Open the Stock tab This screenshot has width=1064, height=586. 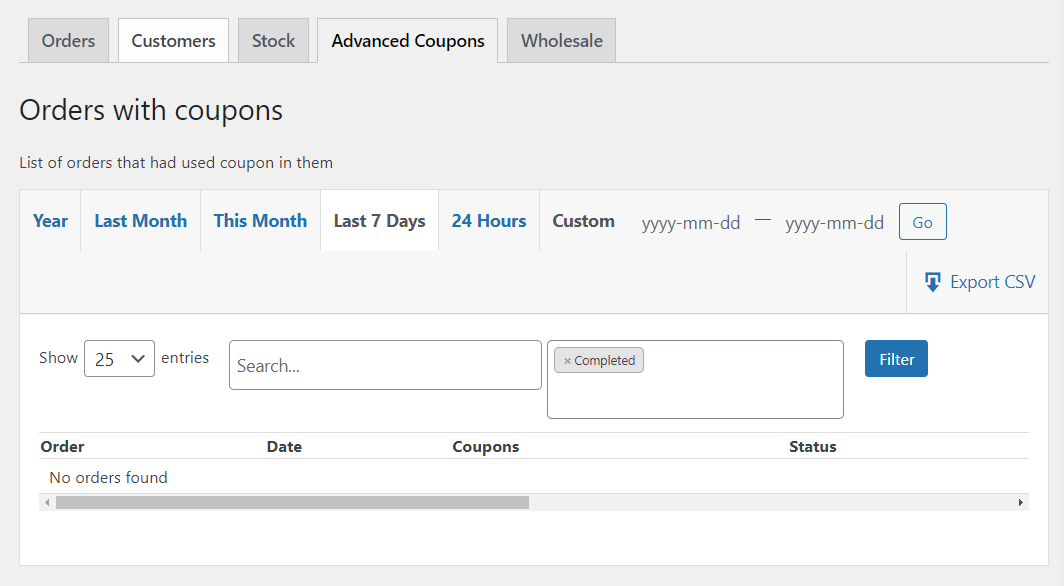click(x=273, y=41)
